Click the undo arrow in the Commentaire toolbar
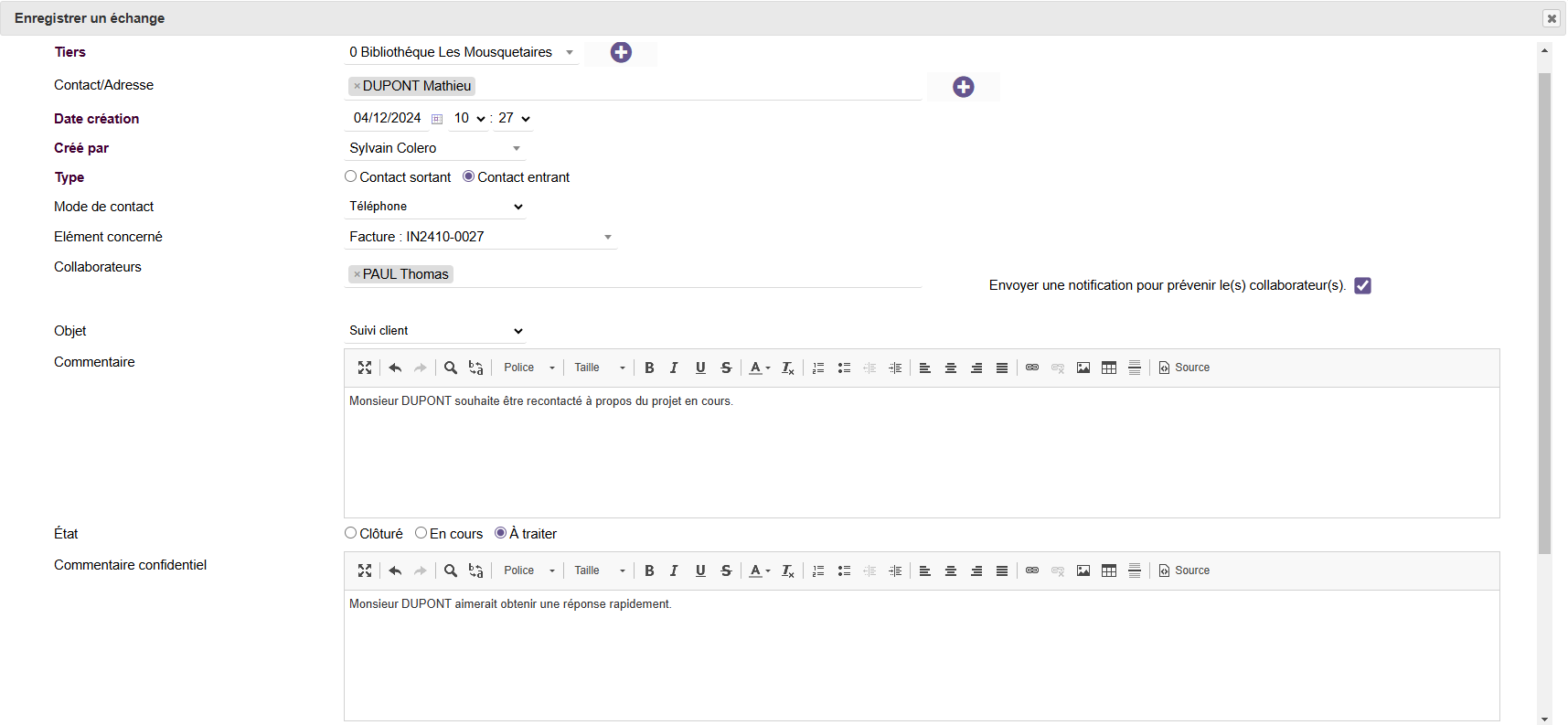The height and width of the screenshot is (725, 1568). point(395,368)
